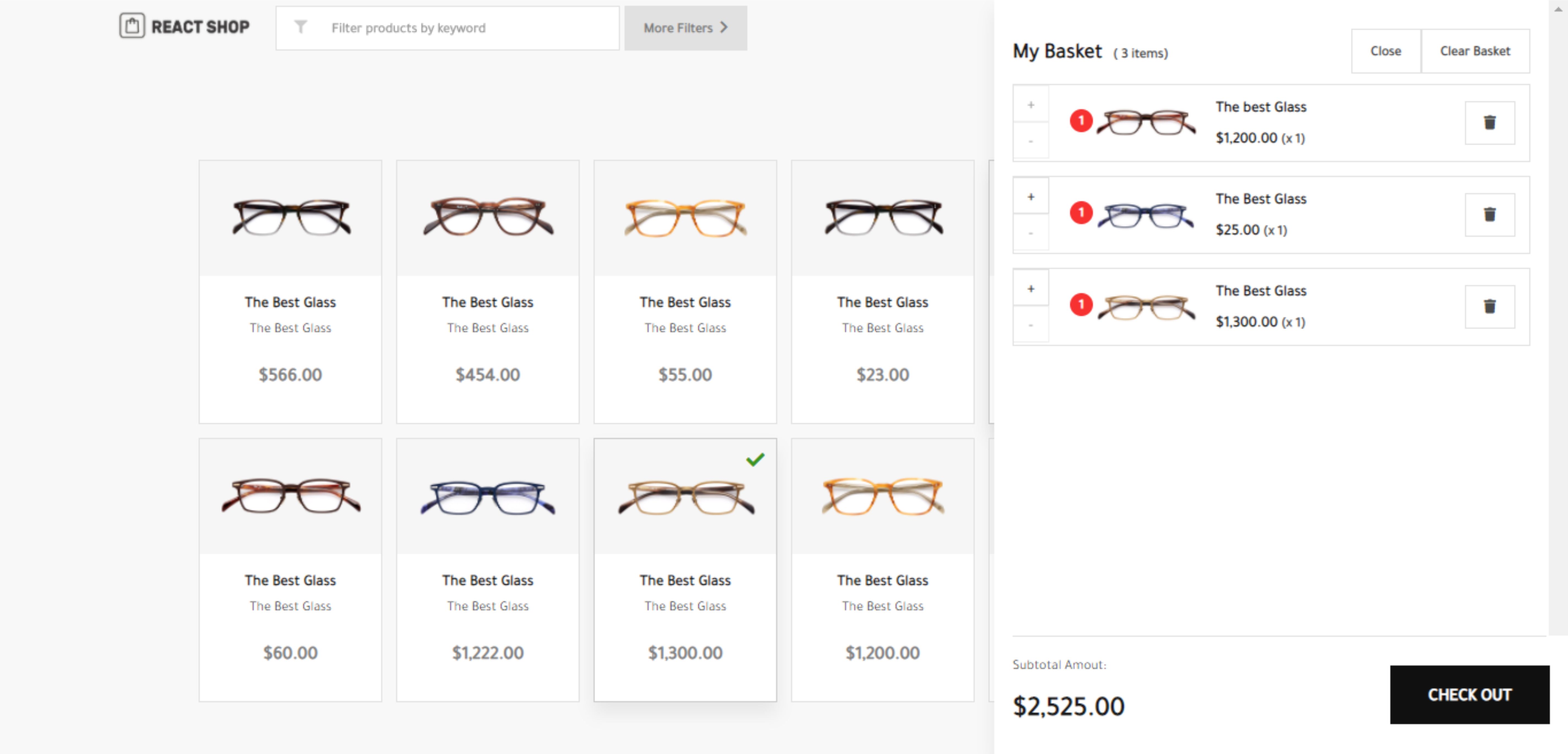Close the basket panel
1568x754 pixels.
pyautogui.click(x=1385, y=51)
